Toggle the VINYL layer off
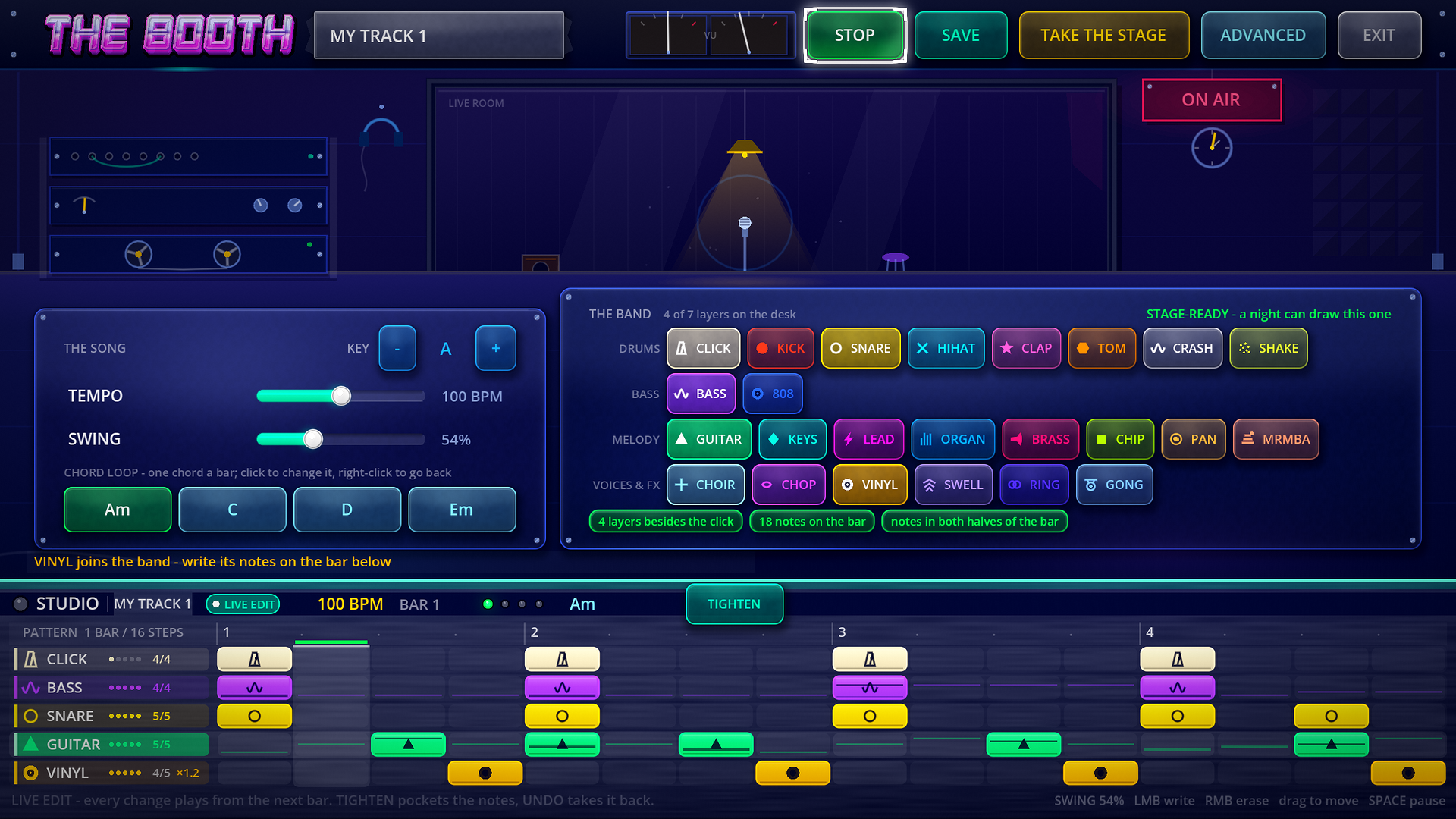This screenshot has width=1456, height=819. pos(870,485)
